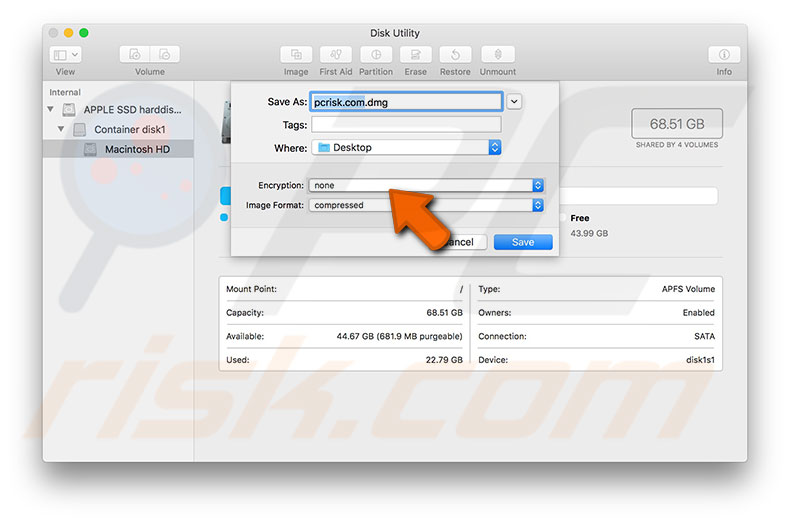Collapse the Container disk1 tree
The image size is (790, 523).
[61, 129]
